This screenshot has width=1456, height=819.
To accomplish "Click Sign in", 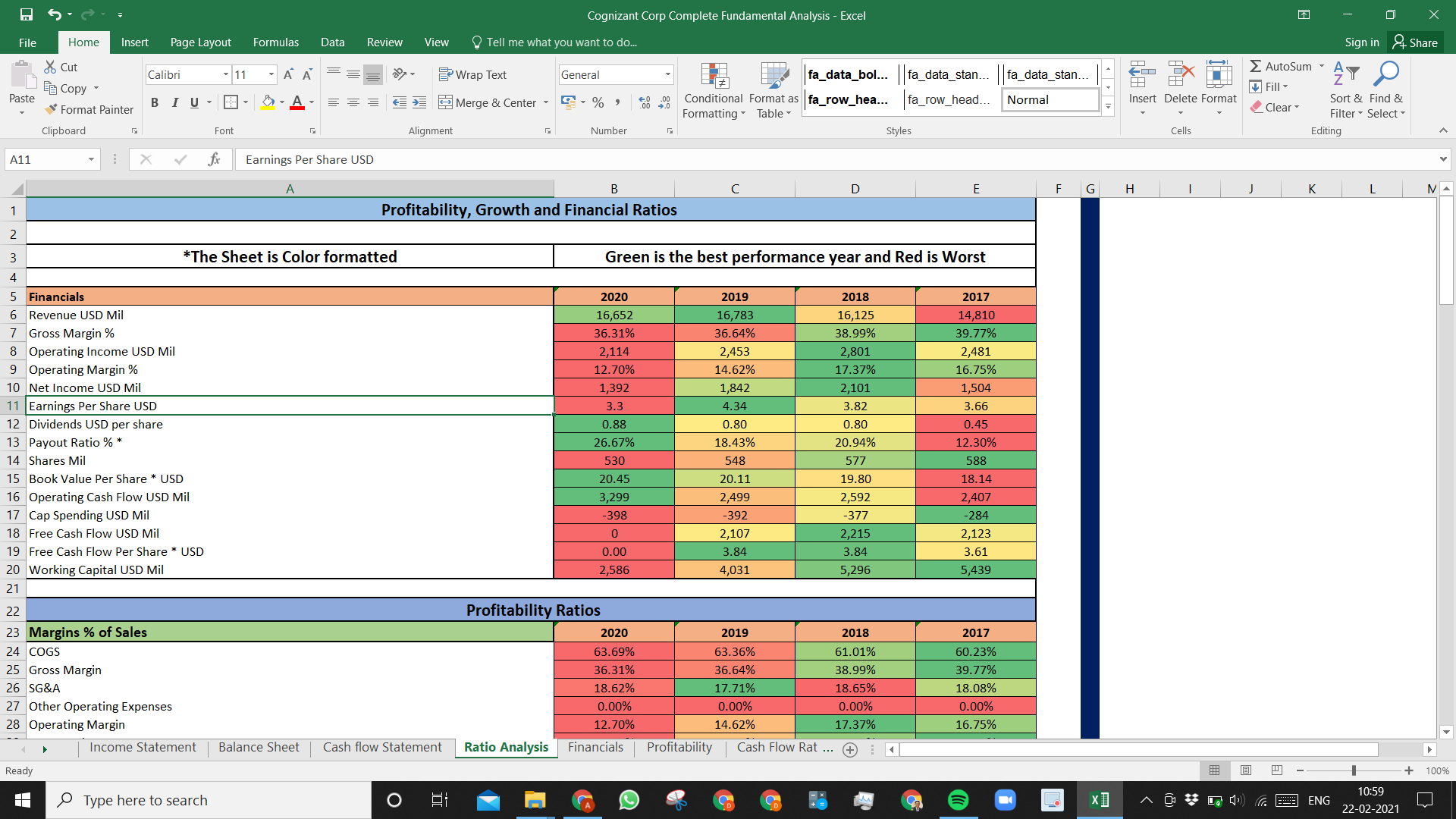I will tap(1362, 42).
